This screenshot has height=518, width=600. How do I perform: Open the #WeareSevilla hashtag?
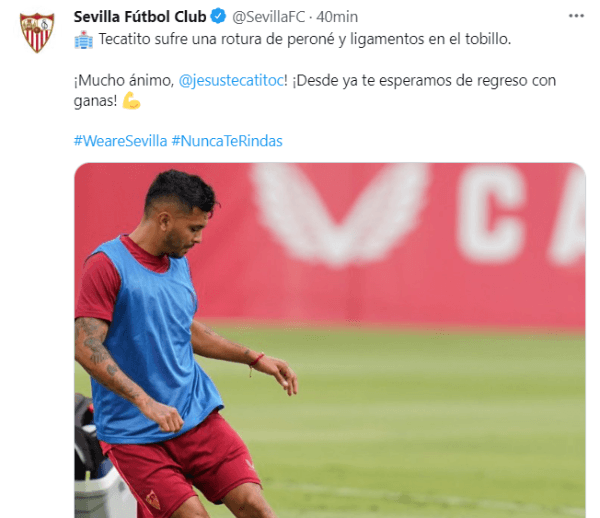tap(121, 141)
